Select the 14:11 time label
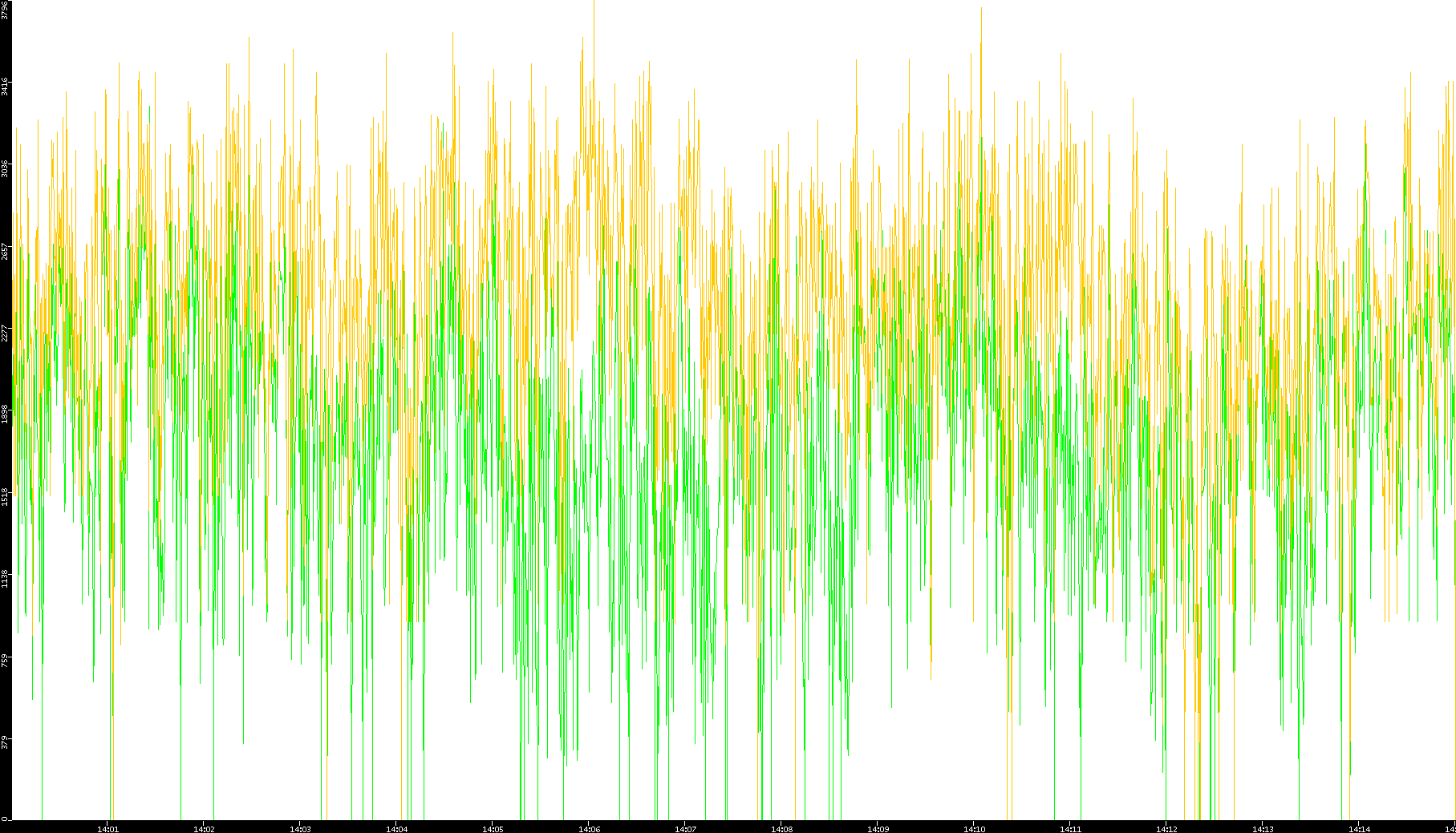This screenshot has height=833, width=1456. (1070, 828)
